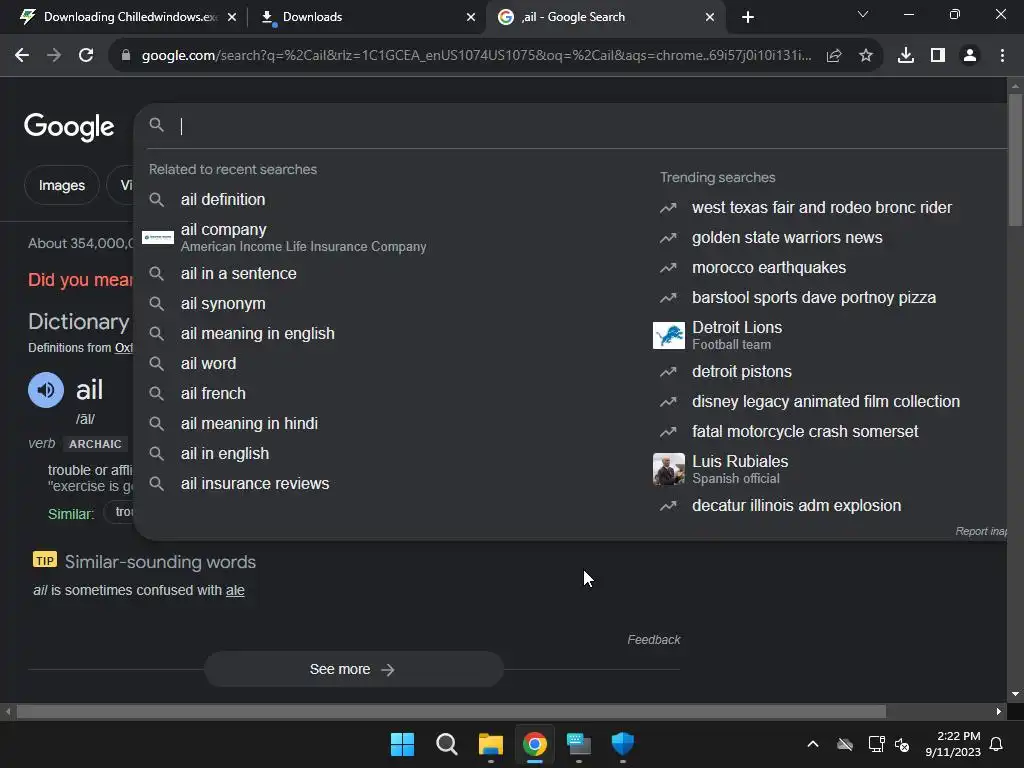The height and width of the screenshot is (768, 1024).
Task: Select trending 'fatal motorcycle crash somerset'
Action: point(805,431)
